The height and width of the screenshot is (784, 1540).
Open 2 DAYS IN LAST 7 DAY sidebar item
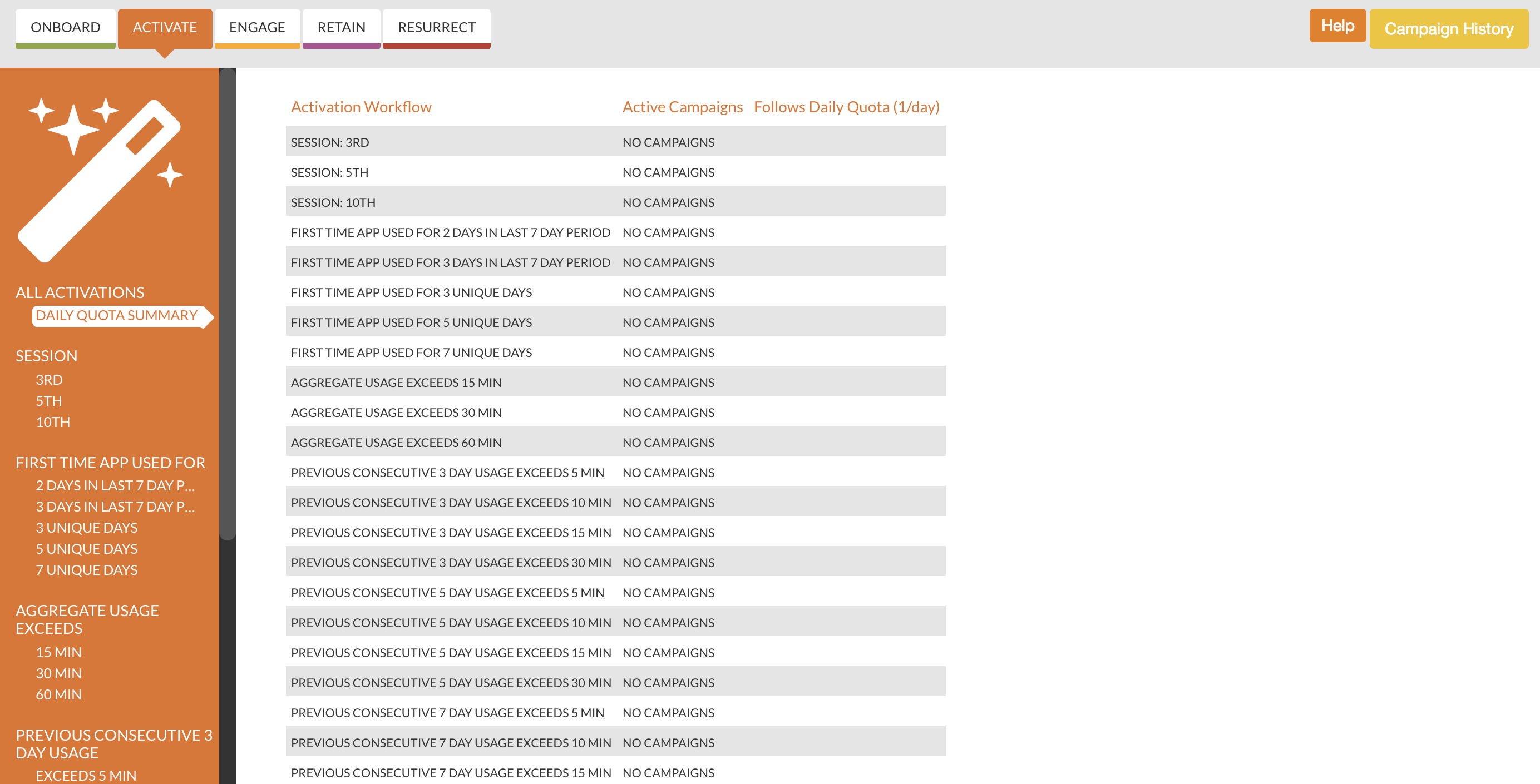point(115,485)
